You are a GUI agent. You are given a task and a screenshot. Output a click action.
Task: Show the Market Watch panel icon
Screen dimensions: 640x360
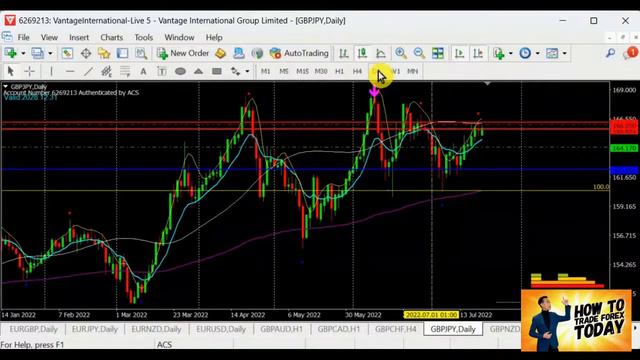[x=67, y=53]
